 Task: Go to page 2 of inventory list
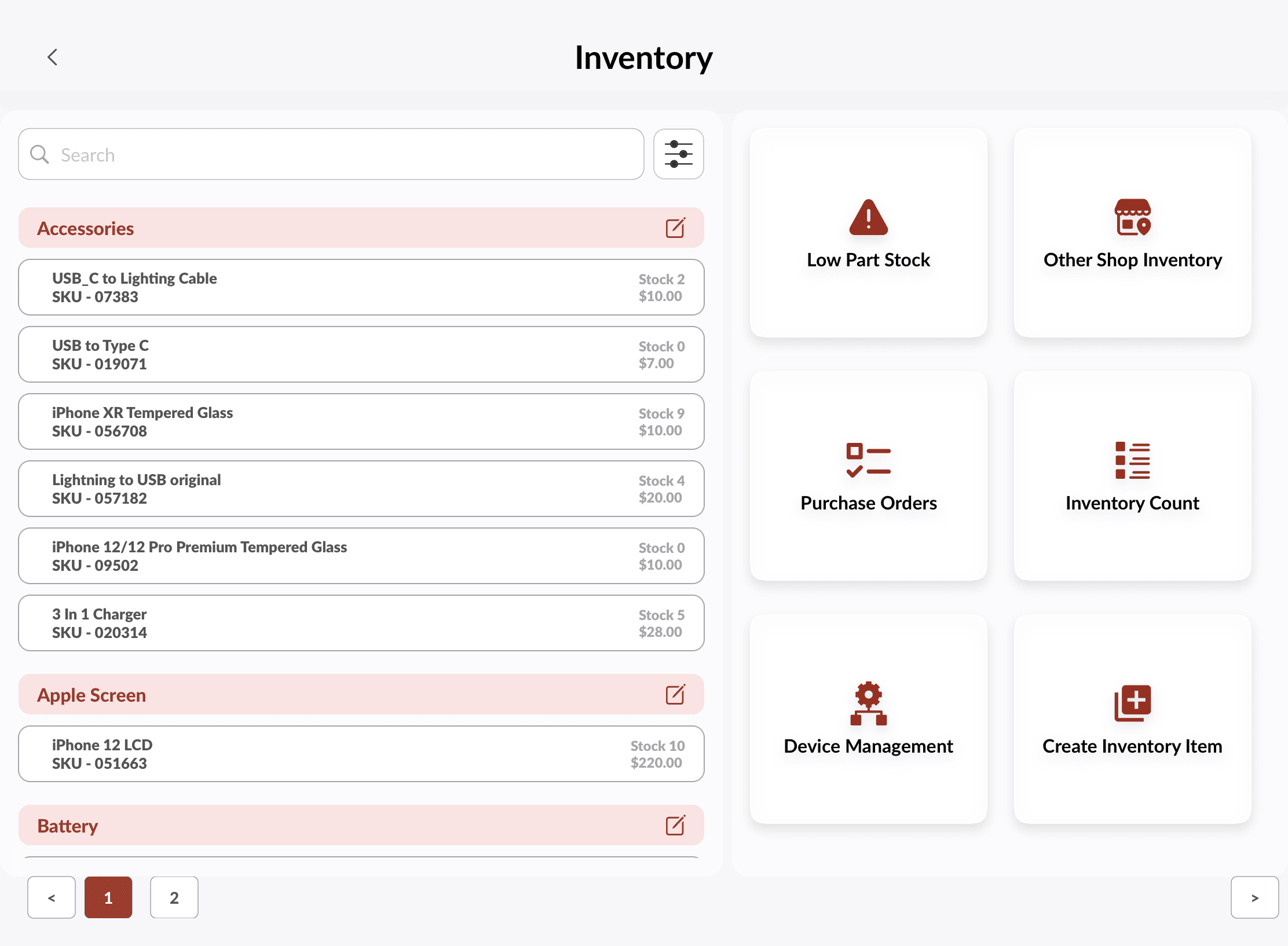click(x=174, y=897)
